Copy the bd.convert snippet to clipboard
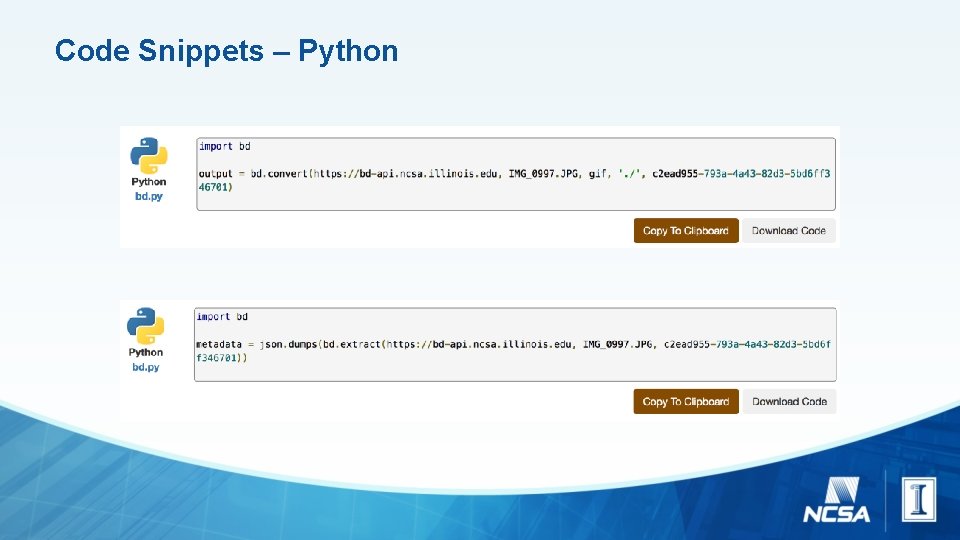The height and width of the screenshot is (540, 960). (686, 230)
